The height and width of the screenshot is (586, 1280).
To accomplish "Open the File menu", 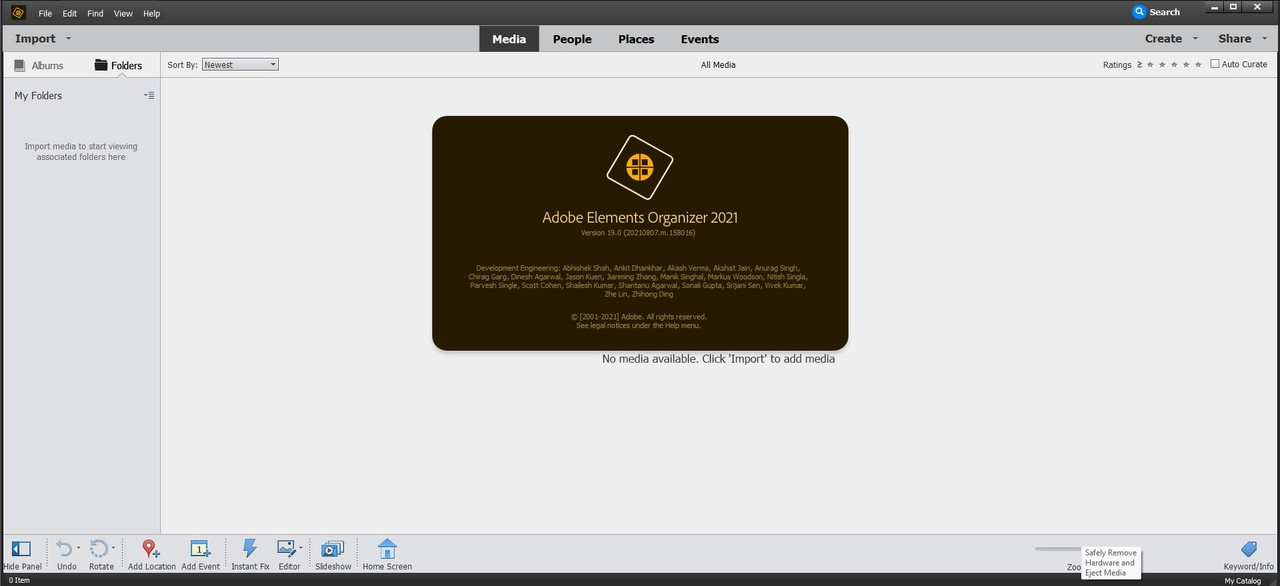I will (x=45, y=13).
